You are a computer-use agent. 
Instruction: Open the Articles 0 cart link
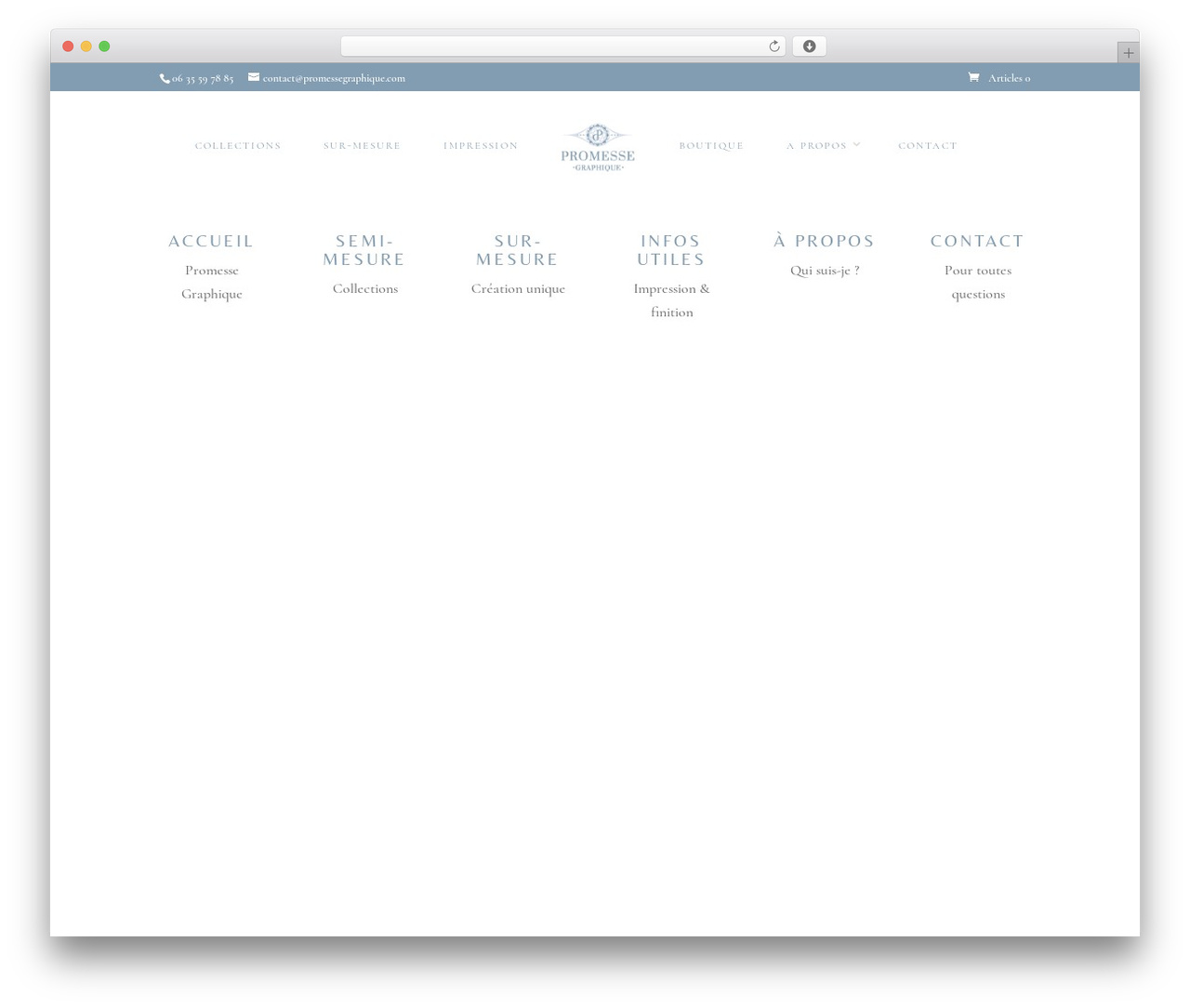click(x=1009, y=78)
